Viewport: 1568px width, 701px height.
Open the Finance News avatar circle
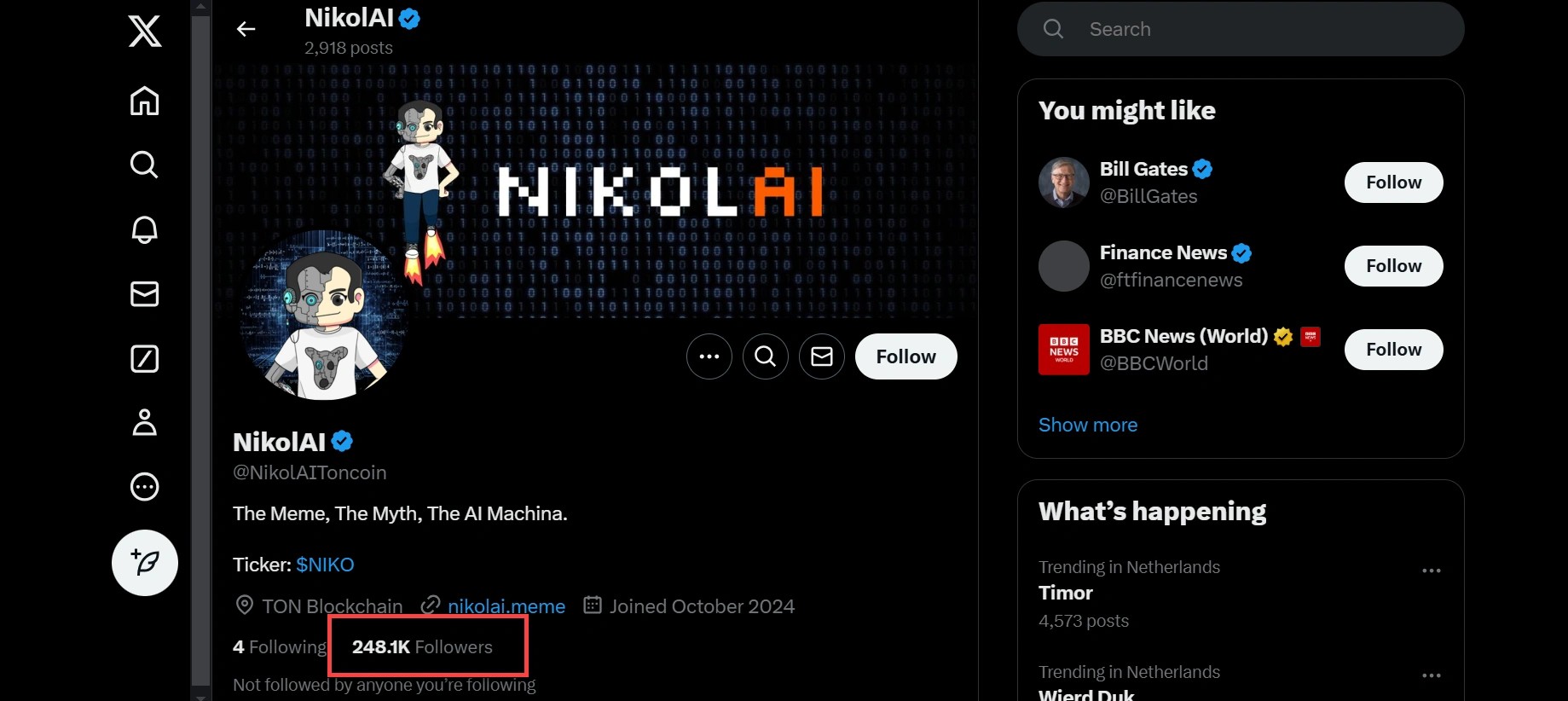coord(1064,266)
